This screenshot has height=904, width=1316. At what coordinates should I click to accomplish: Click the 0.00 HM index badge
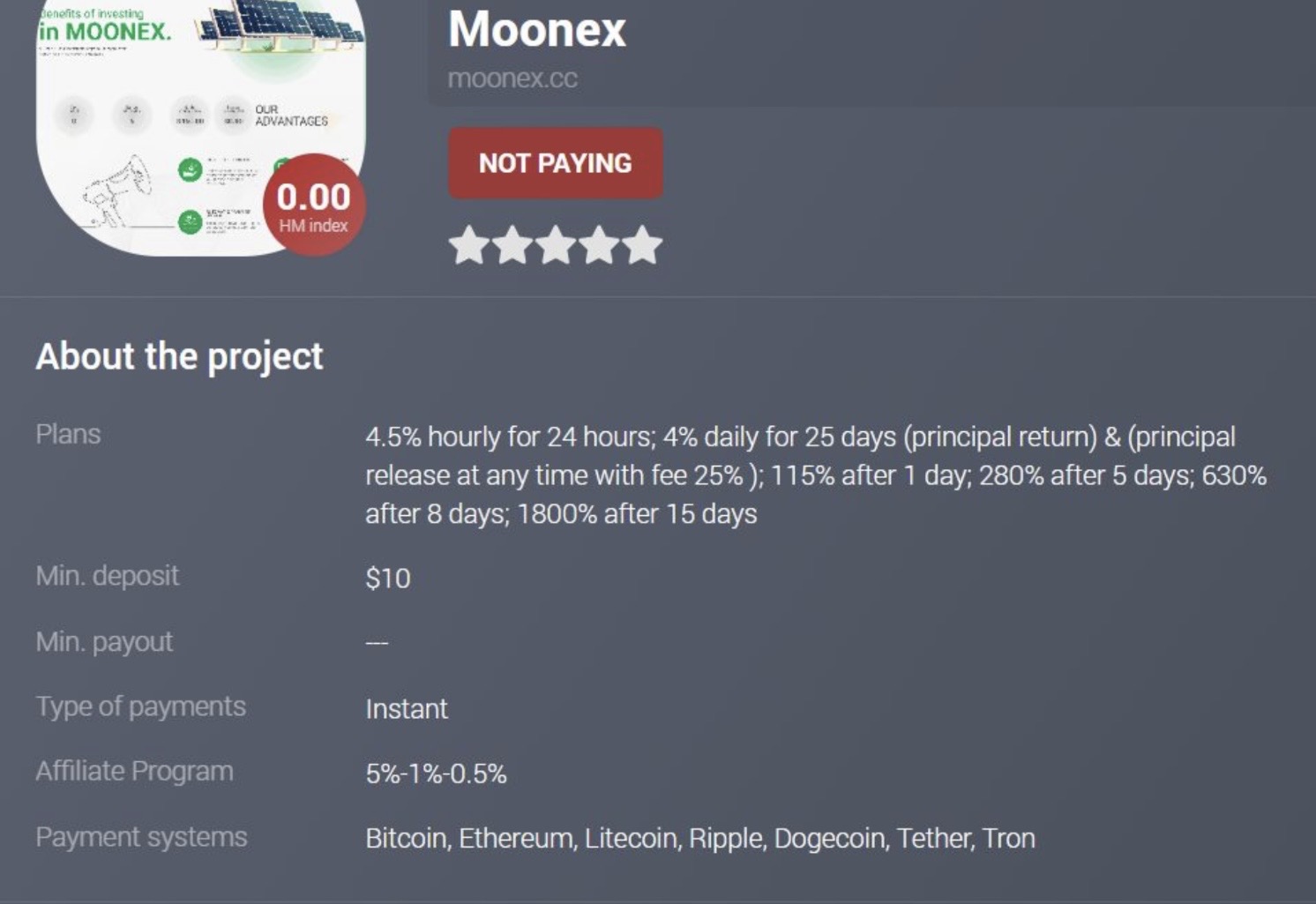pyautogui.click(x=313, y=204)
